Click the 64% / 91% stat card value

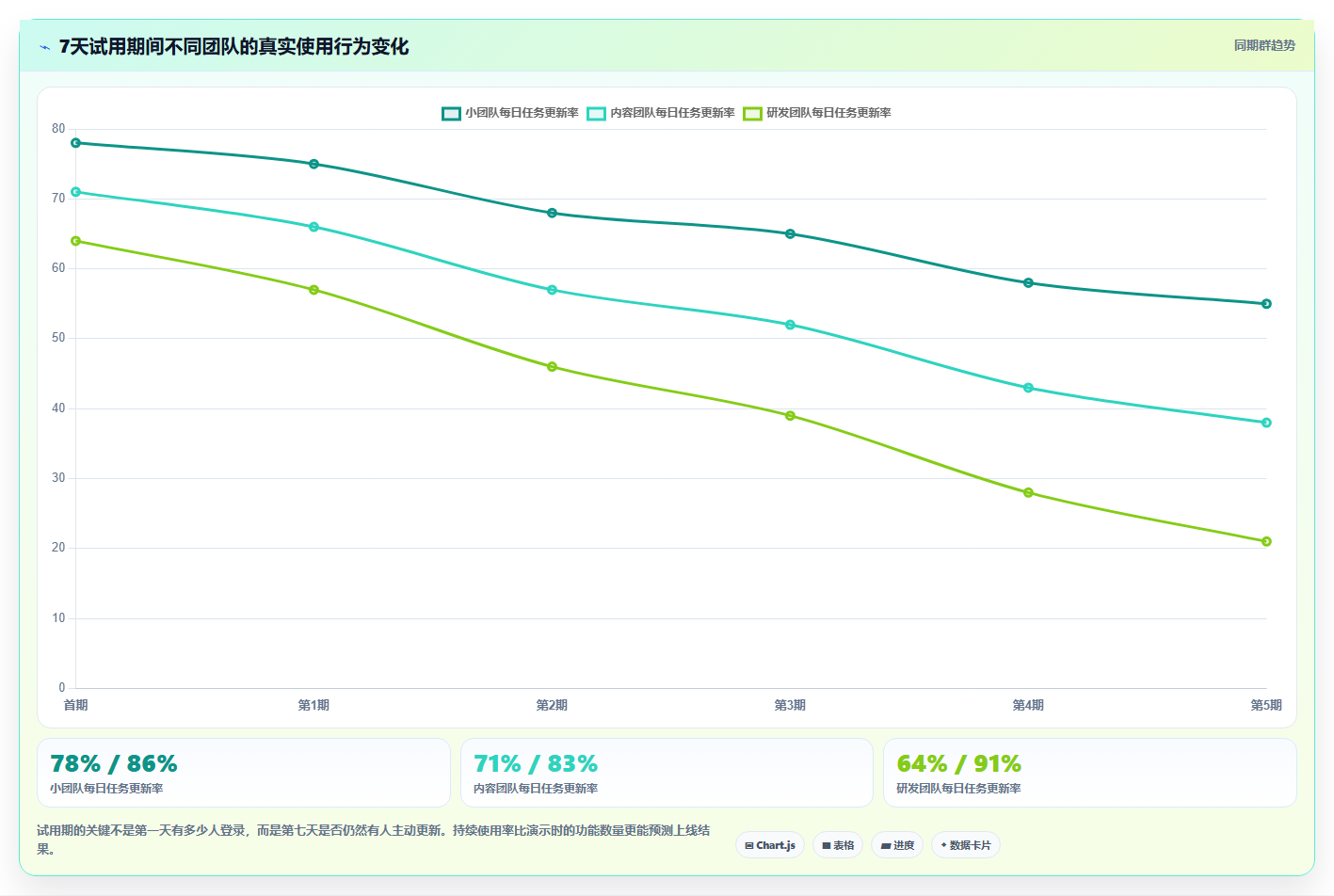(x=958, y=763)
